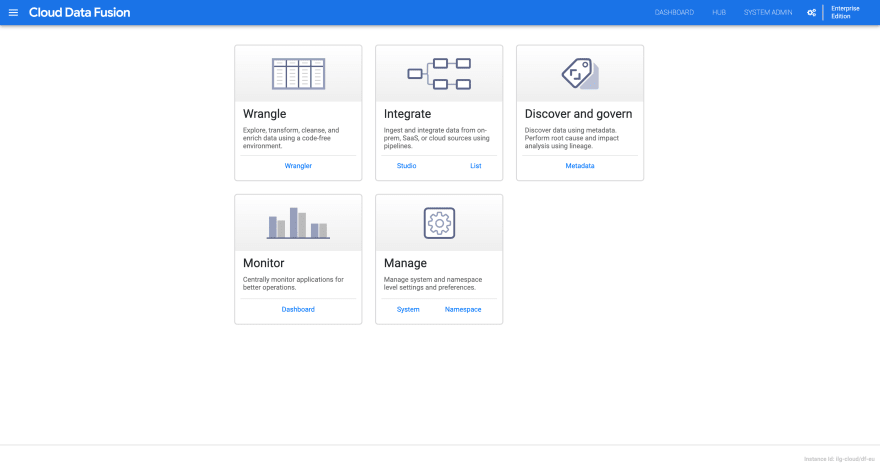This screenshot has height=473, width=880.
Task: Click the Instance Id text in footer
Action: (x=839, y=459)
